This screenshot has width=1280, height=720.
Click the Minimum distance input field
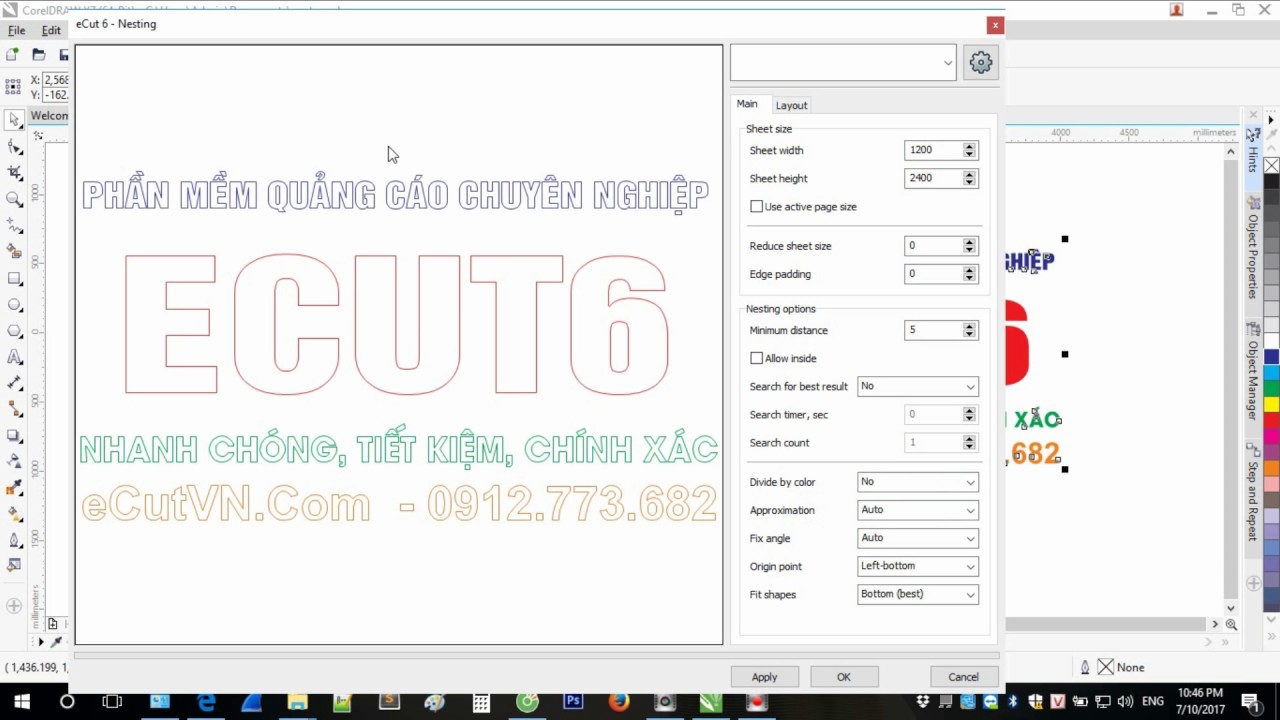click(933, 330)
